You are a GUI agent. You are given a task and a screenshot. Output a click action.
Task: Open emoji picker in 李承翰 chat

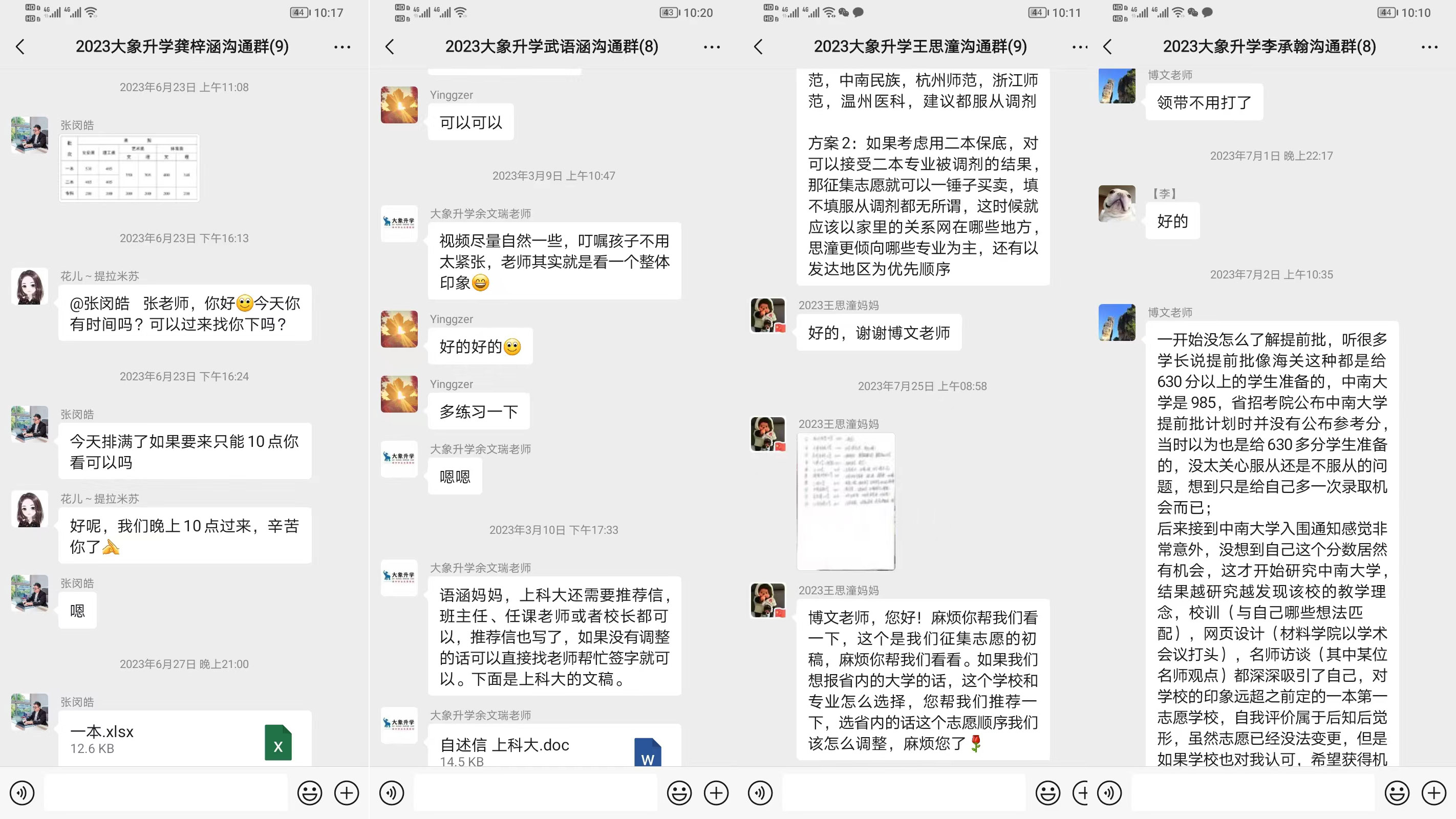coord(1397,793)
